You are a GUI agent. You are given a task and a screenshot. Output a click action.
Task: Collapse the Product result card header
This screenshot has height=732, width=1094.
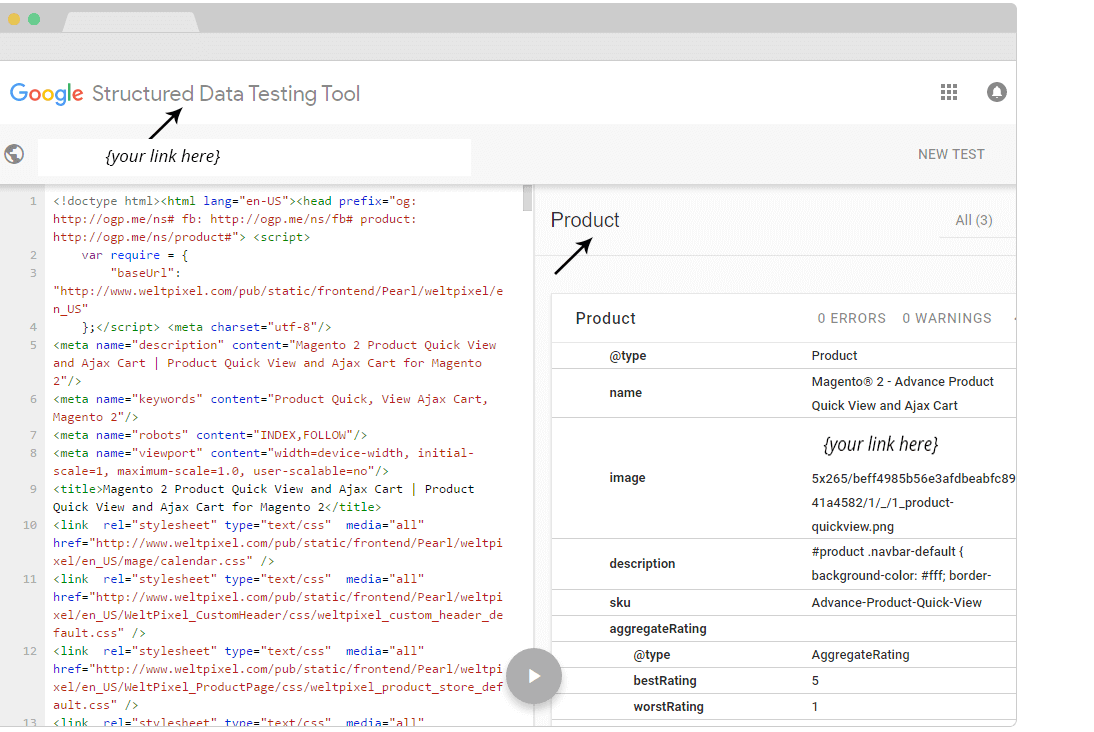tap(606, 318)
